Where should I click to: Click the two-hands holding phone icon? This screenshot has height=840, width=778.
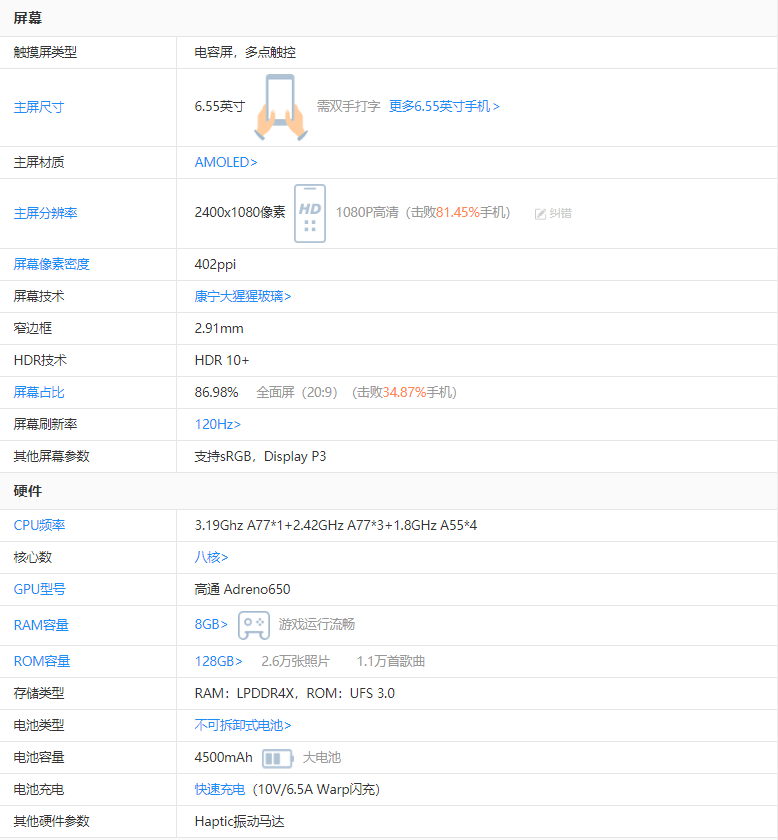(x=281, y=107)
